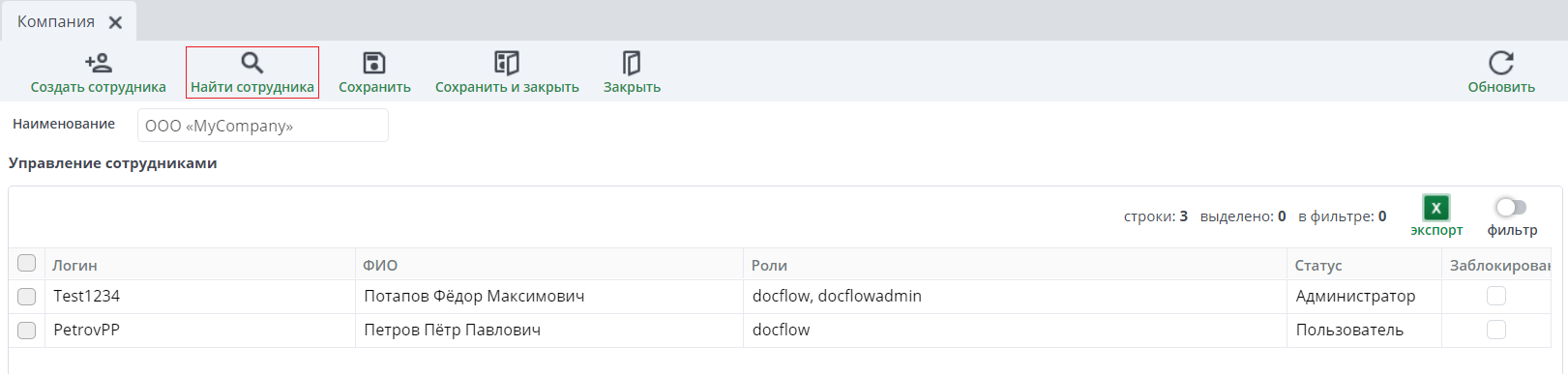Switch to the Компания tab
Image resolution: width=1568 pixels, height=374 pixels.
click(x=56, y=21)
